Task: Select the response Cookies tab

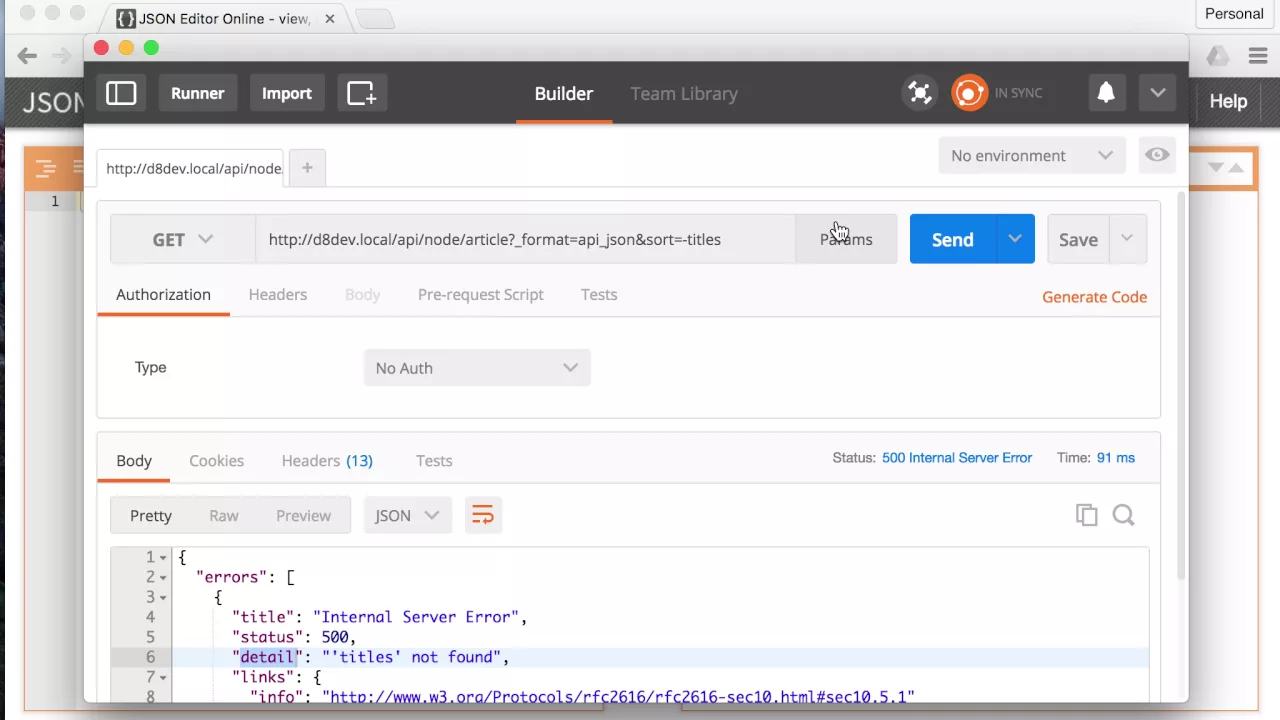Action: [x=217, y=460]
